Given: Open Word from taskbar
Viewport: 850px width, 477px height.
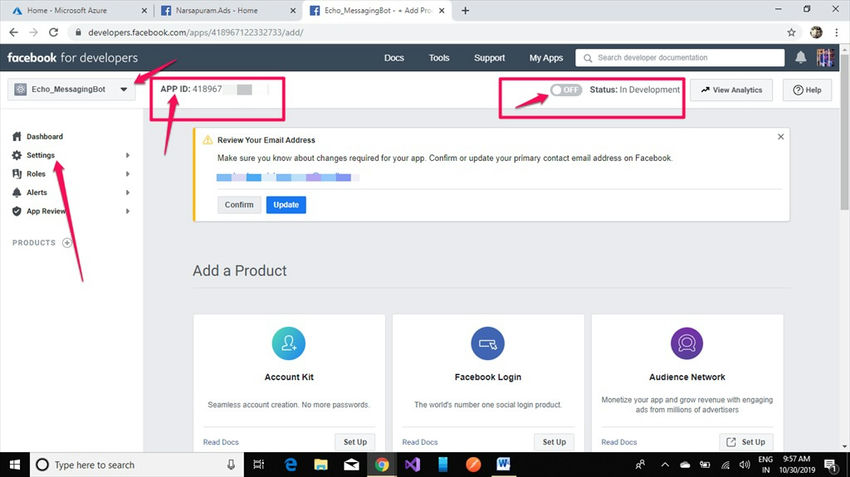Looking at the screenshot, I should coord(503,465).
